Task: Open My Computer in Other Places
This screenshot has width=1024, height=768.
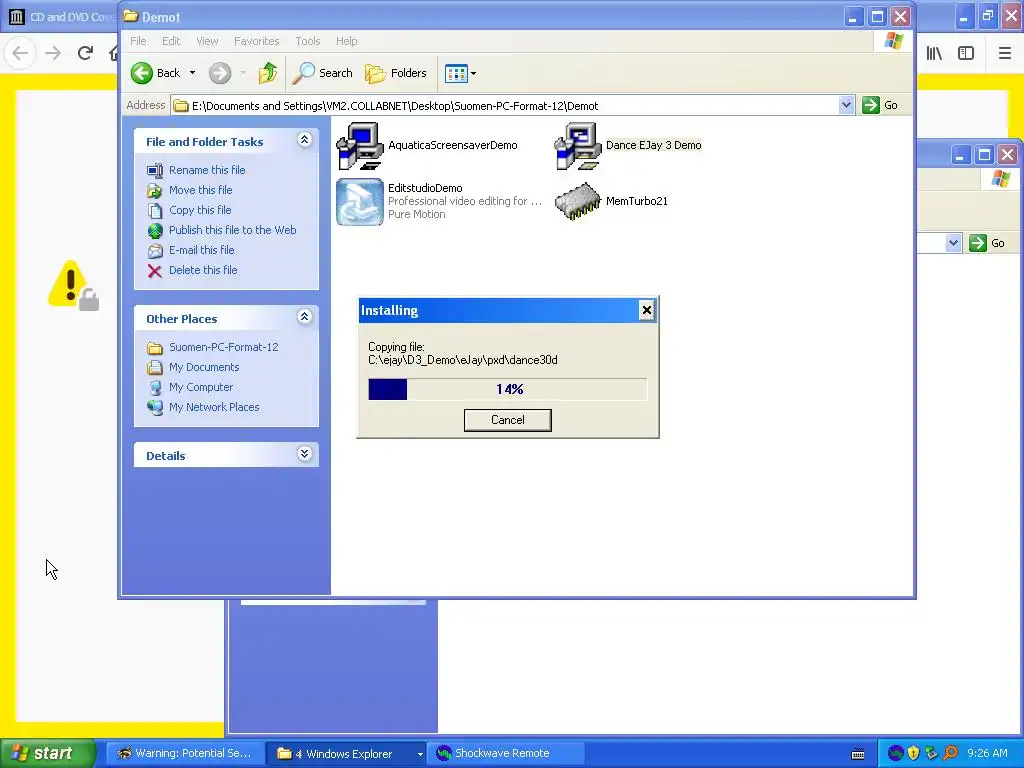Action: pos(200,387)
